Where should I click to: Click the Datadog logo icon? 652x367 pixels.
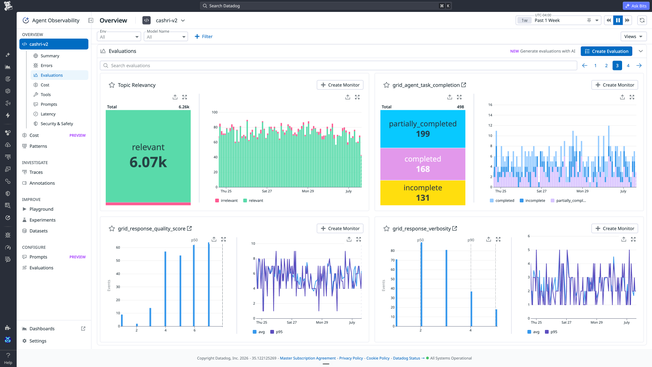(x=8, y=6)
